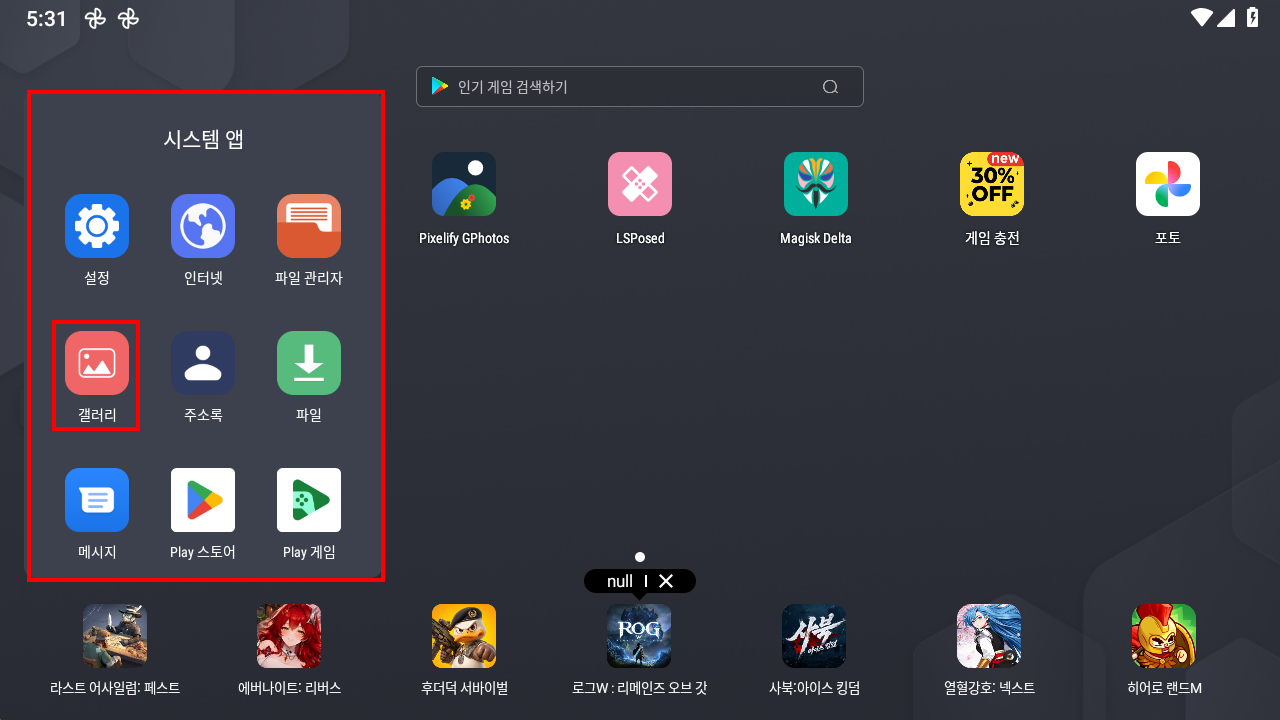The width and height of the screenshot is (1280, 720).
Task: Close the null tooltip with X
Action: [666, 581]
